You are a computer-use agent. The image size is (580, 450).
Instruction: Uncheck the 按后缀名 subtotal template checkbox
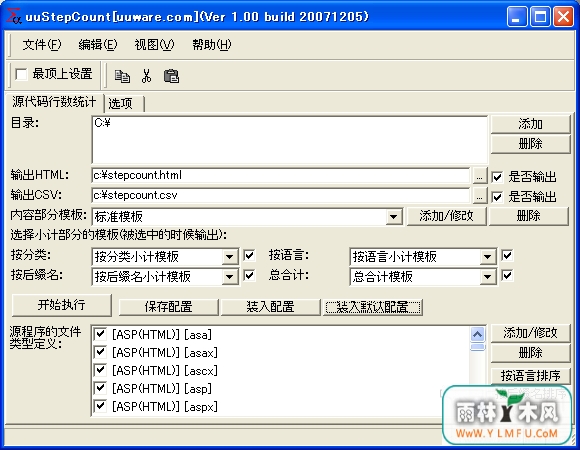click(x=249, y=275)
